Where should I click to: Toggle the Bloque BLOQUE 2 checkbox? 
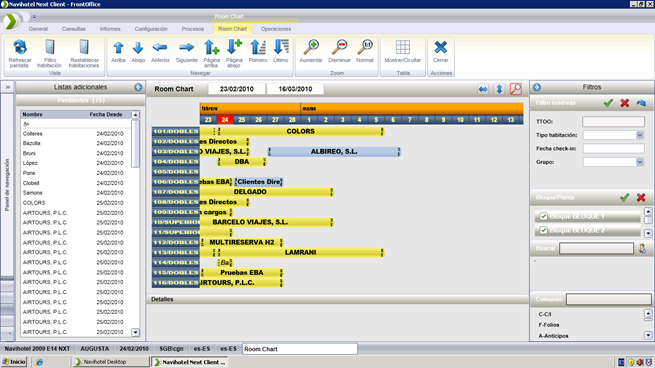543,230
